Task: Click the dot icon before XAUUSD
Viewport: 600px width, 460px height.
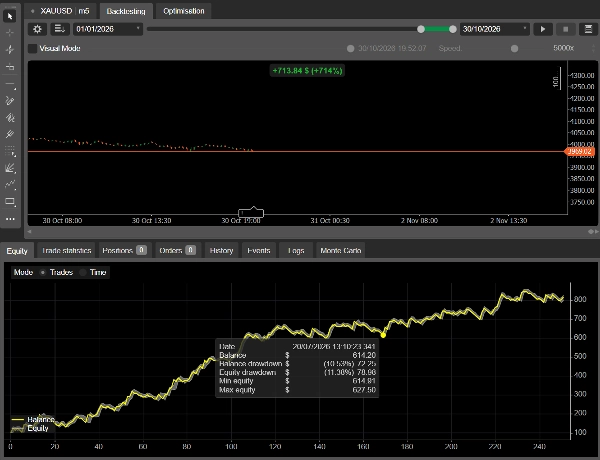Action: (33, 11)
